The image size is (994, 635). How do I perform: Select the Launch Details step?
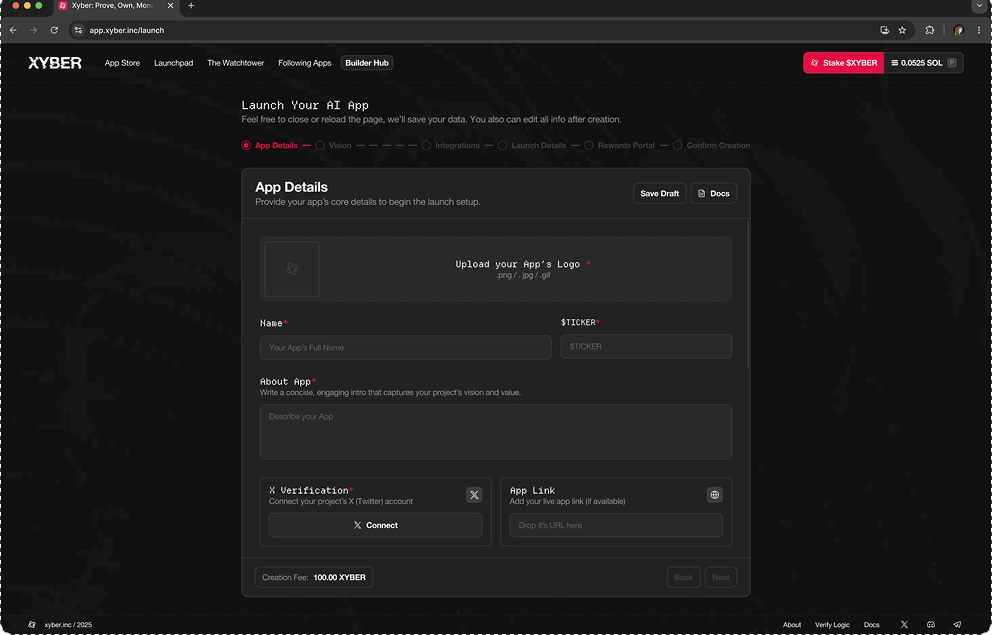[538, 145]
